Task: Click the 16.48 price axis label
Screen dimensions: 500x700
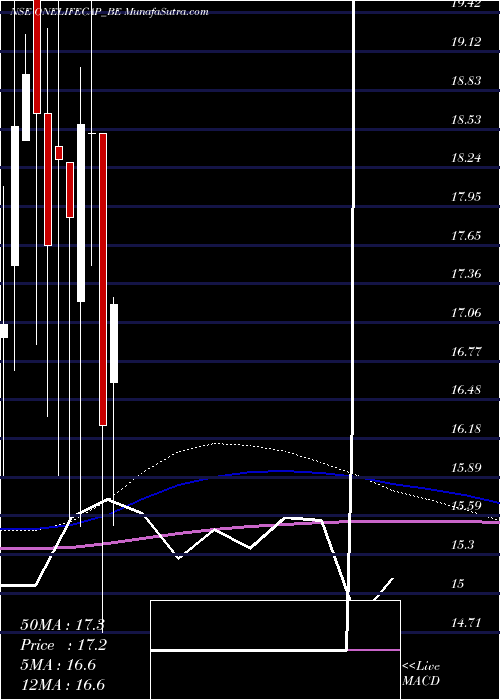Action: 466,390
